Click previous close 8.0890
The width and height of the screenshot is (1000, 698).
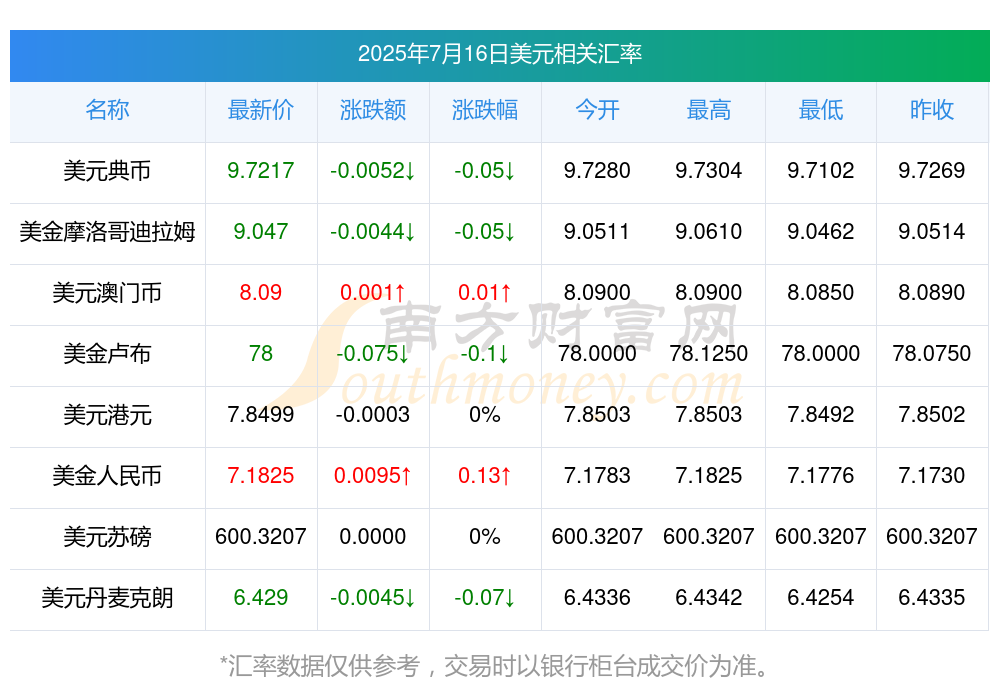tap(932, 292)
